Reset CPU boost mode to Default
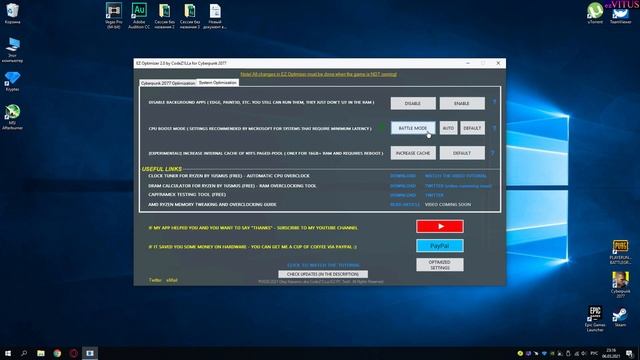Viewport: 640px width, 360px height. 473,128
